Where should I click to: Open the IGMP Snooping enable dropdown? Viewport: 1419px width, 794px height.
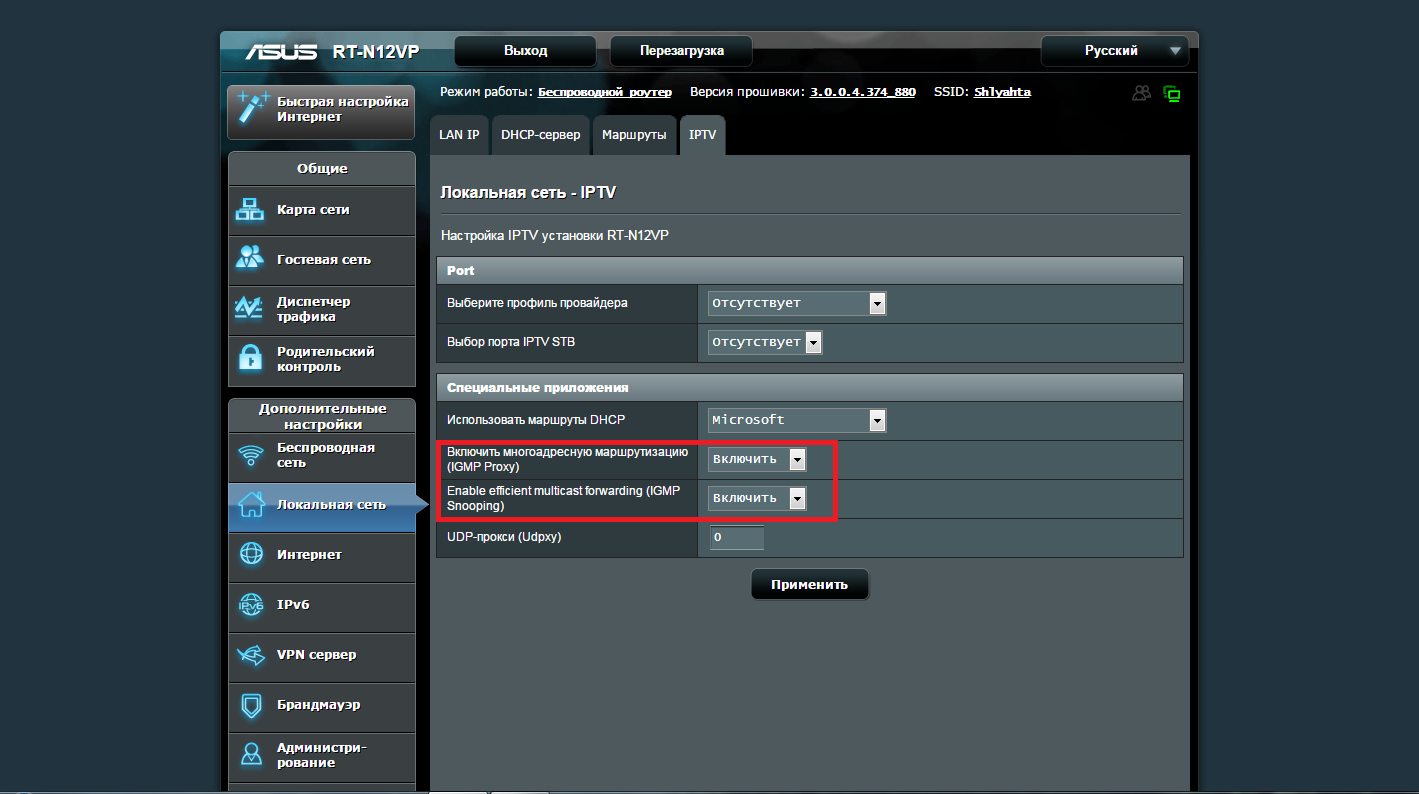(757, 498)
